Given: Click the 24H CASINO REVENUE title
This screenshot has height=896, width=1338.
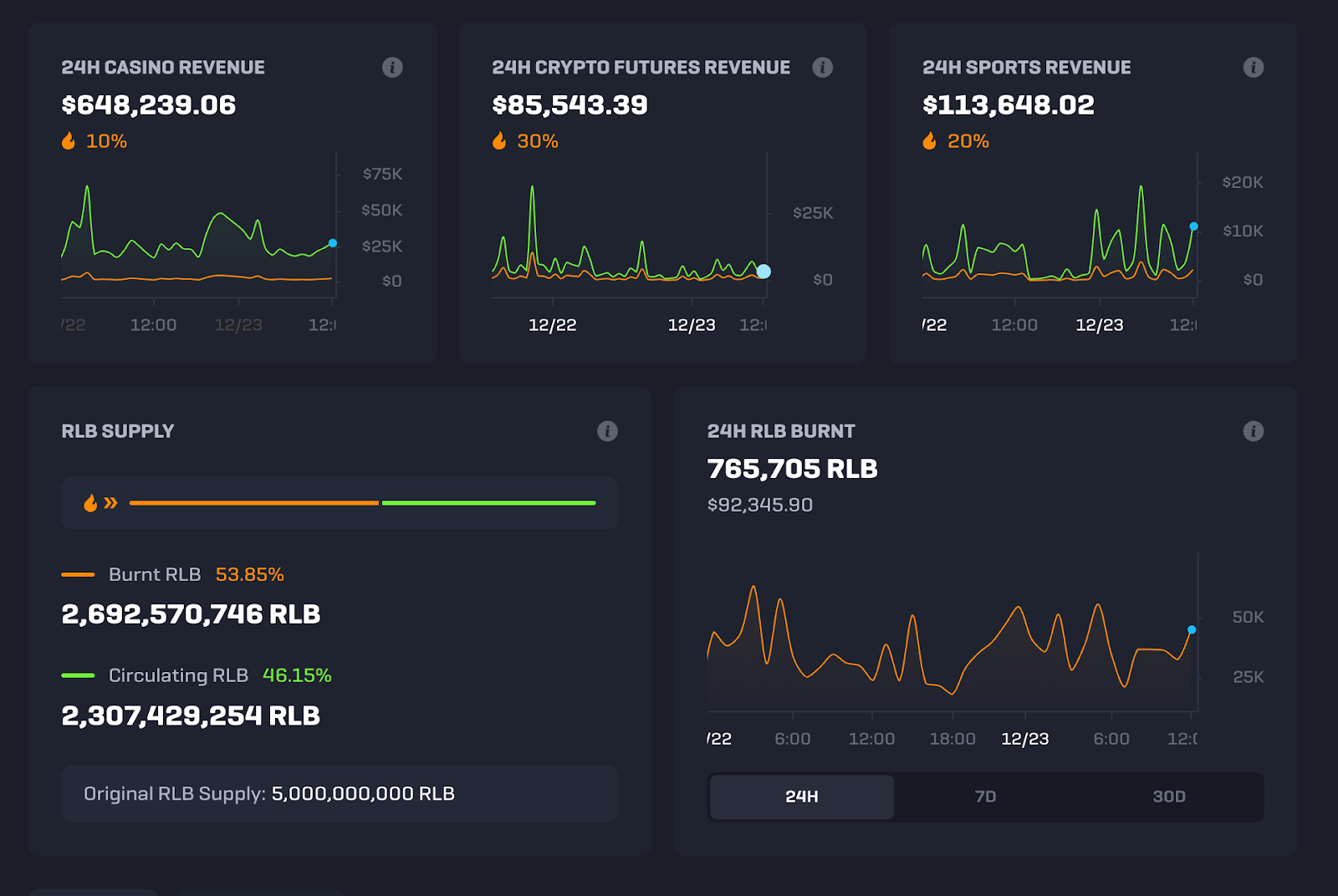Looking at the screenshot, I should tap(163, 67).
